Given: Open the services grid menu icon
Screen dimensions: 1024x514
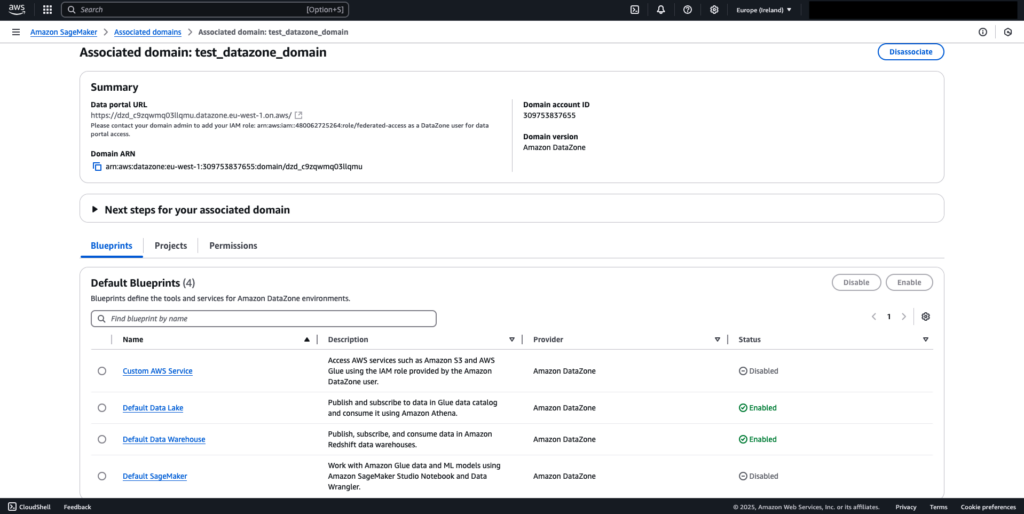Looking at the screenshot, I should coord(47,10).
